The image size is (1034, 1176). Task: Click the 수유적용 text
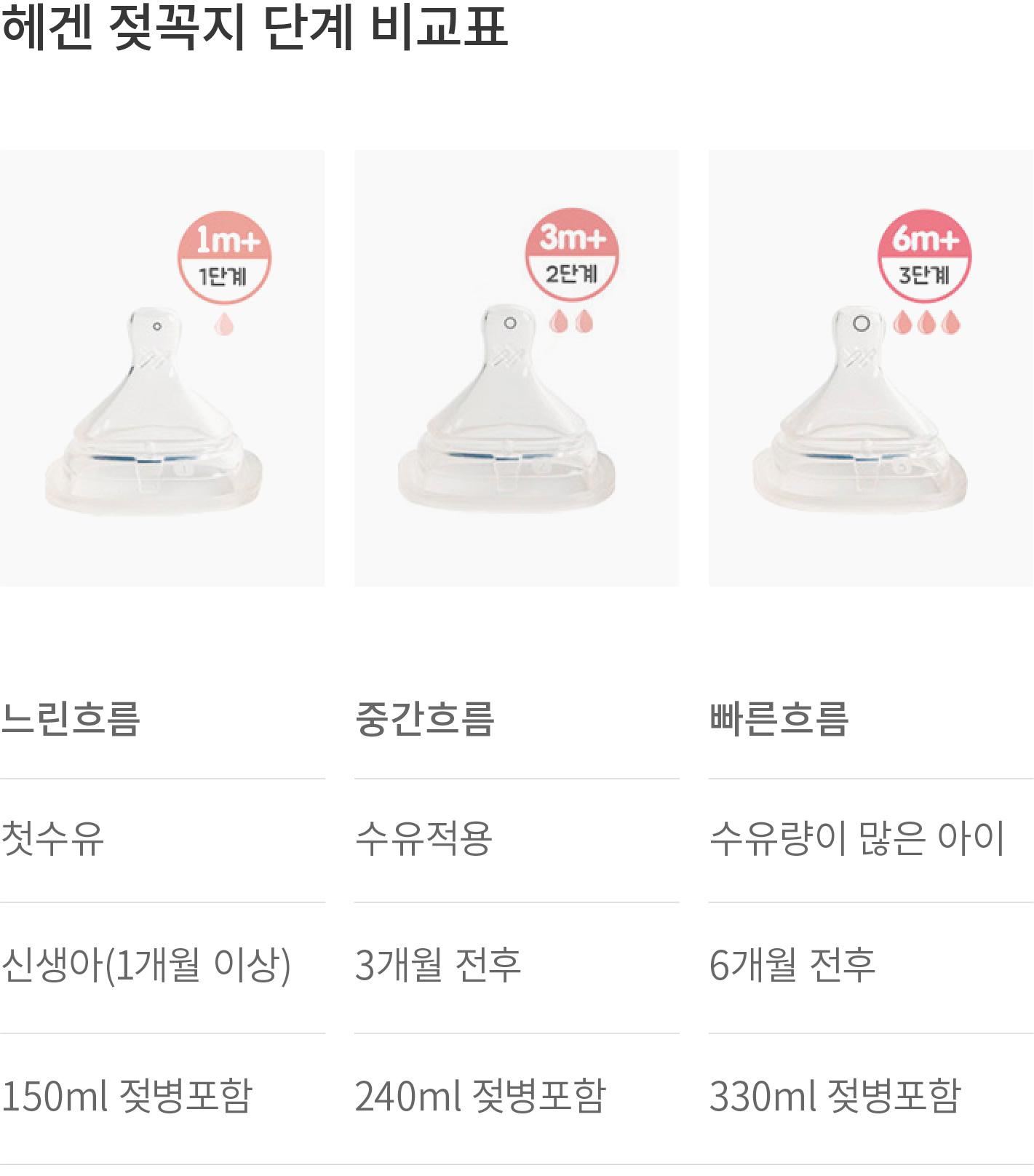click(x=423, y=838)
